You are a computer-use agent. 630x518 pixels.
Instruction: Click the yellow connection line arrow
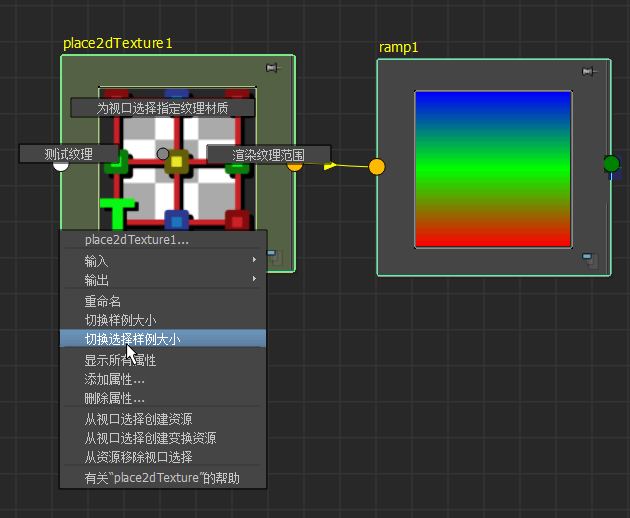pyautogui.click(x=330, y=165)
